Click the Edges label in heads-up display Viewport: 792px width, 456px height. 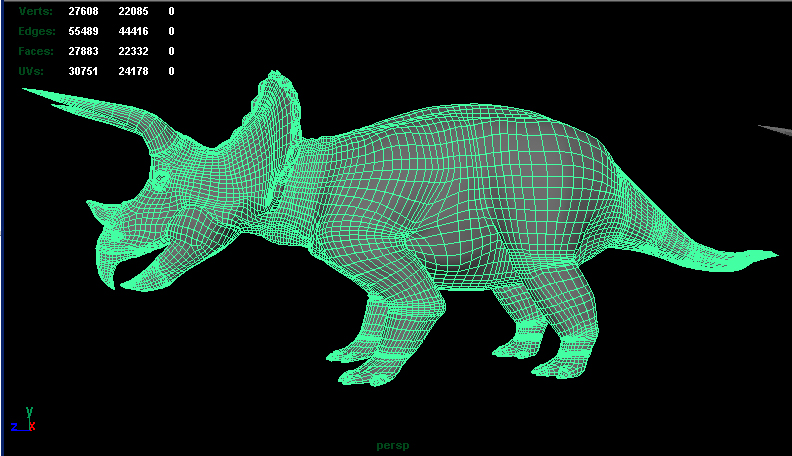(x=37, y=31)
